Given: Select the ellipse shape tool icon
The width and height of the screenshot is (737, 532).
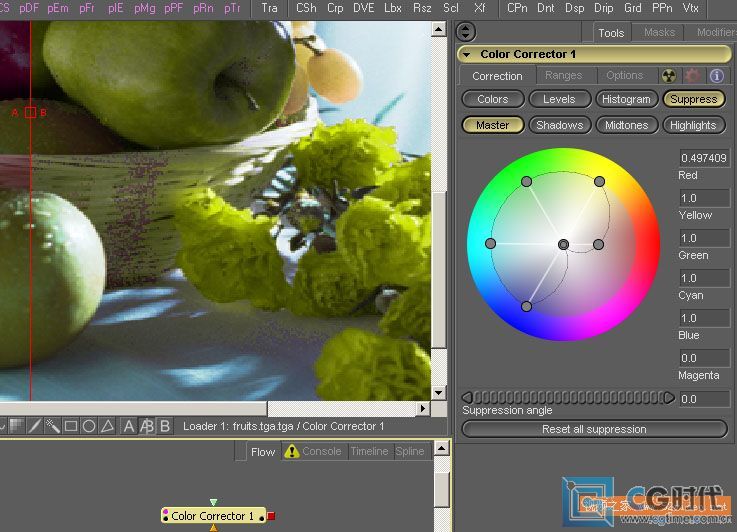Looking at the screenshot, I should pyautogui.click(x=89, y=426).
